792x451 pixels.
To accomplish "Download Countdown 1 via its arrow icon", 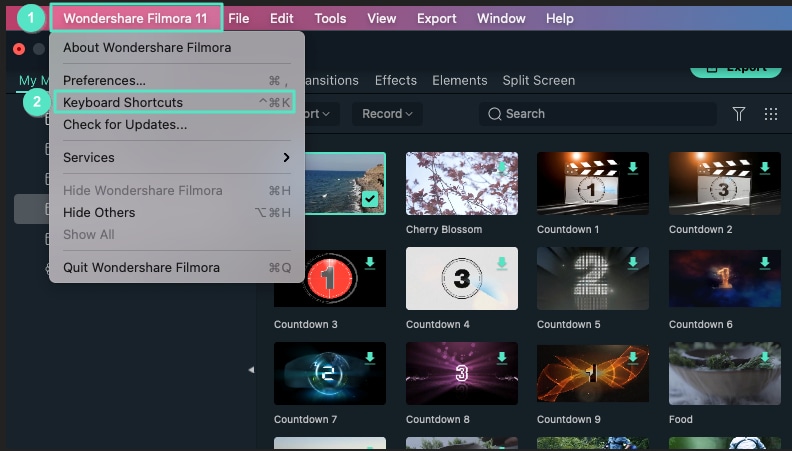I will [x=633, y=168].
